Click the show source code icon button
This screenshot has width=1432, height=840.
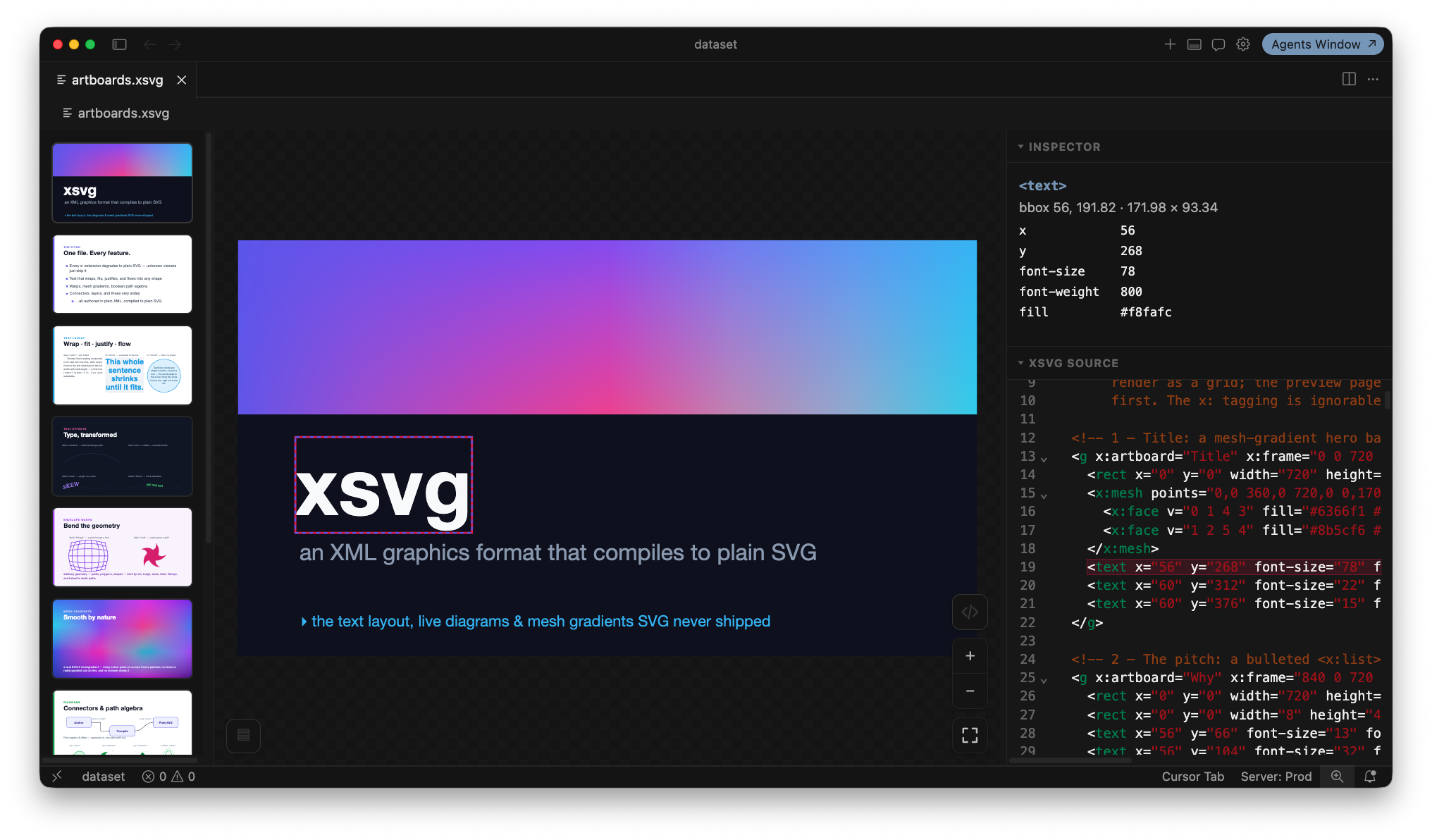click(x=970, y=612)
